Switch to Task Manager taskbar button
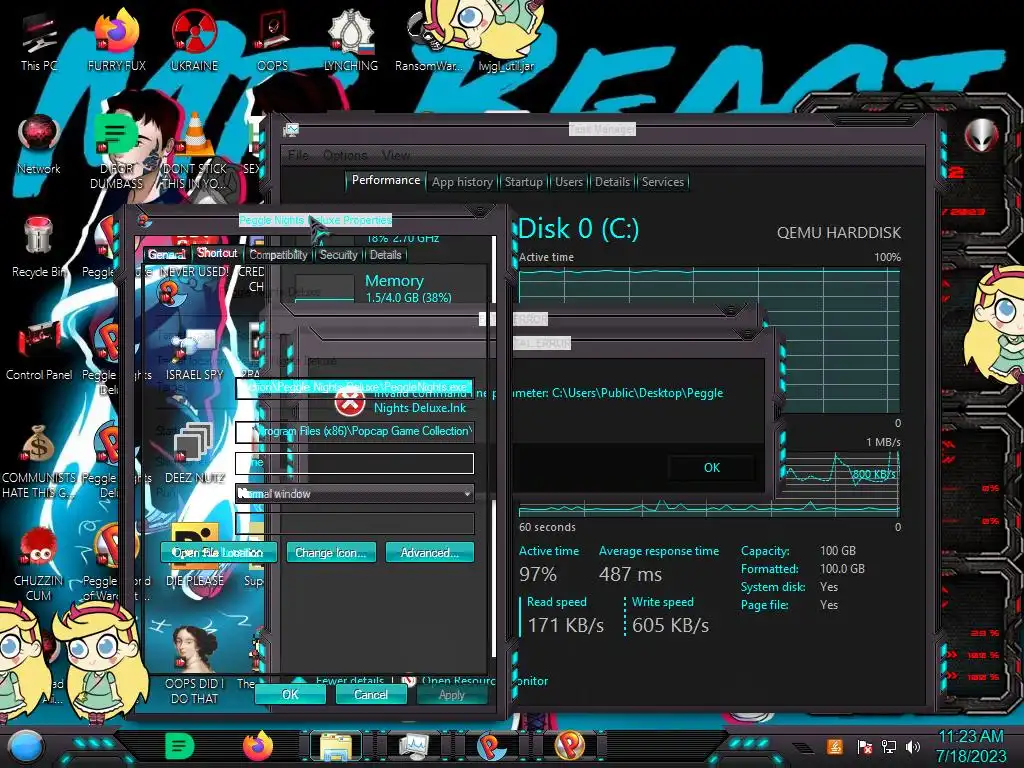 [413, 746]
